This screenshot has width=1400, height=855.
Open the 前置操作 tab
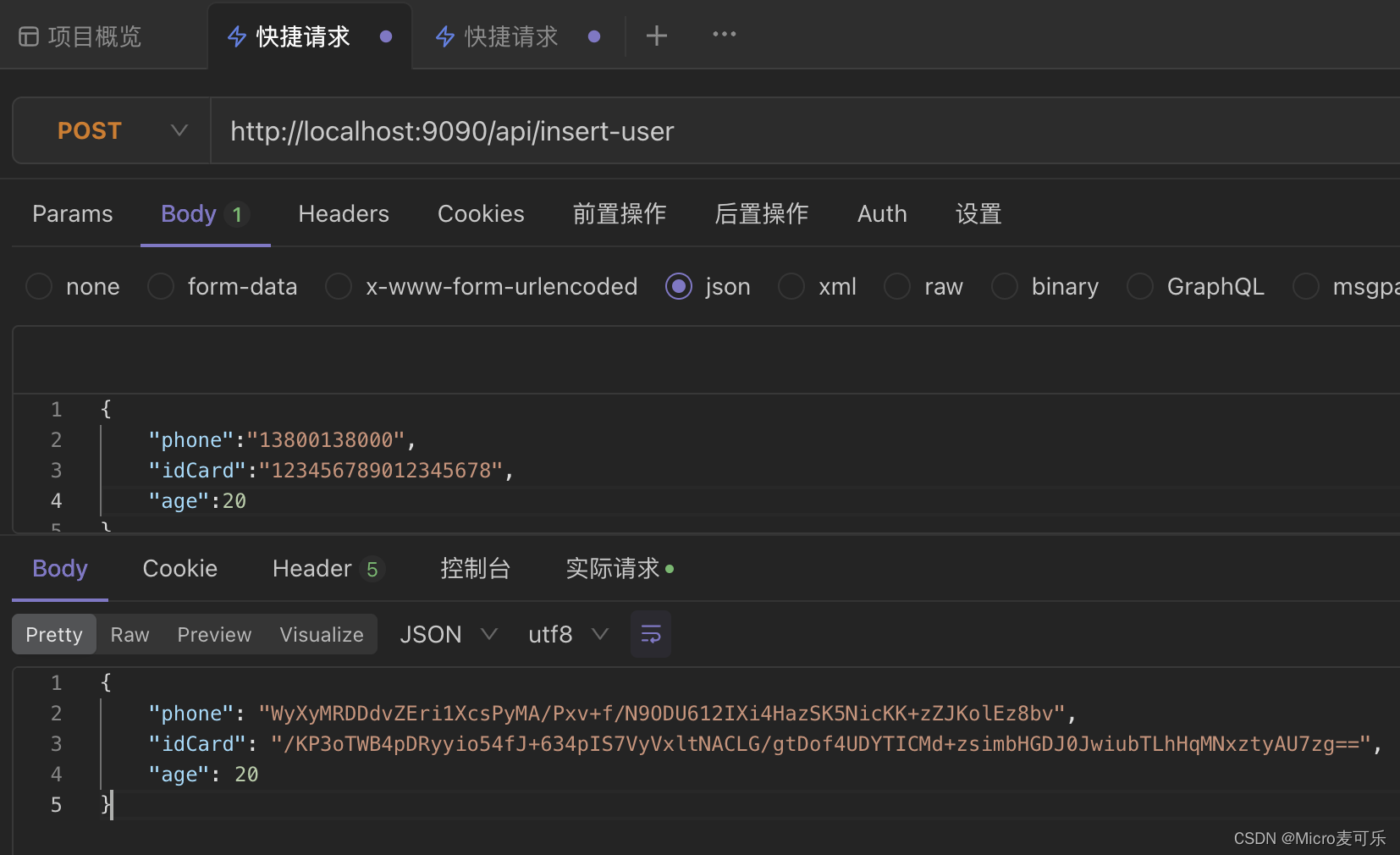[x=620, y=214]
